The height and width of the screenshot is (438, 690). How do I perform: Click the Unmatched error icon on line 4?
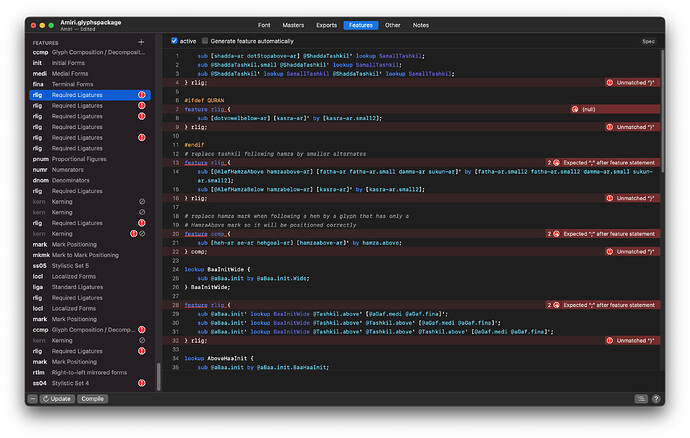pos(611,84)
